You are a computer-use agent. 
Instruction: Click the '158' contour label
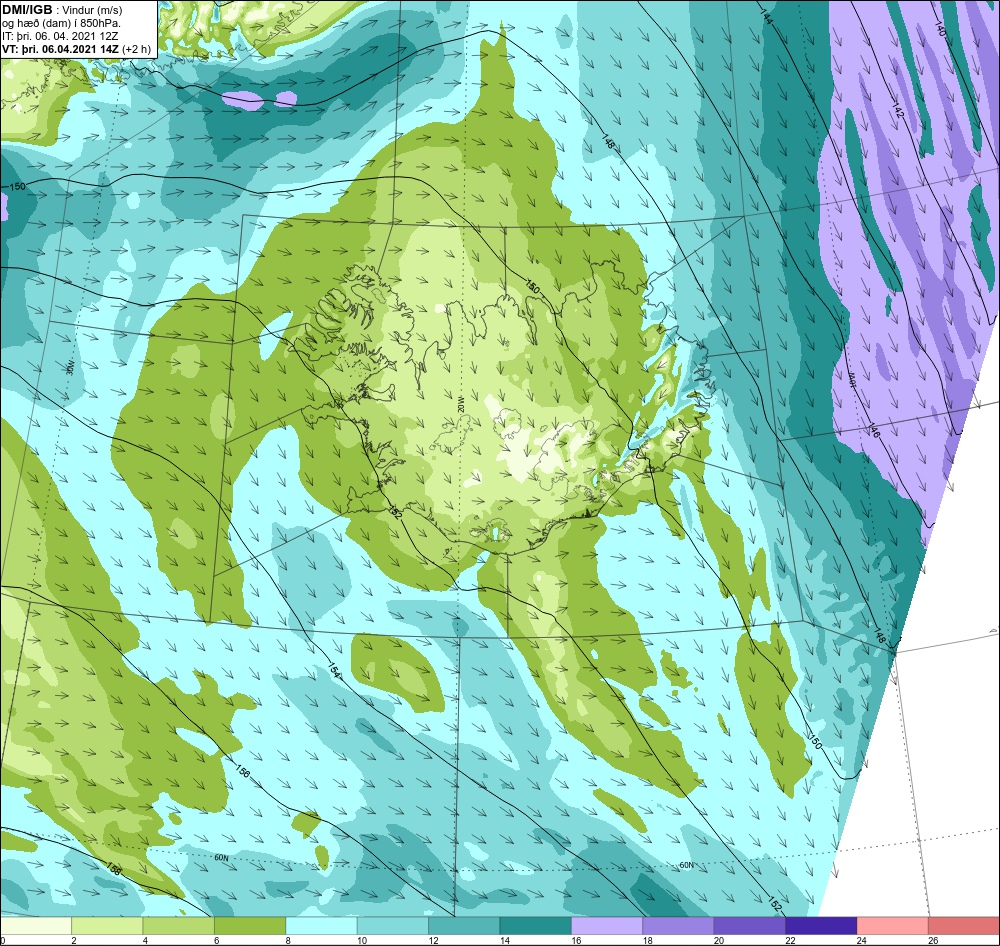coord(113,869)
